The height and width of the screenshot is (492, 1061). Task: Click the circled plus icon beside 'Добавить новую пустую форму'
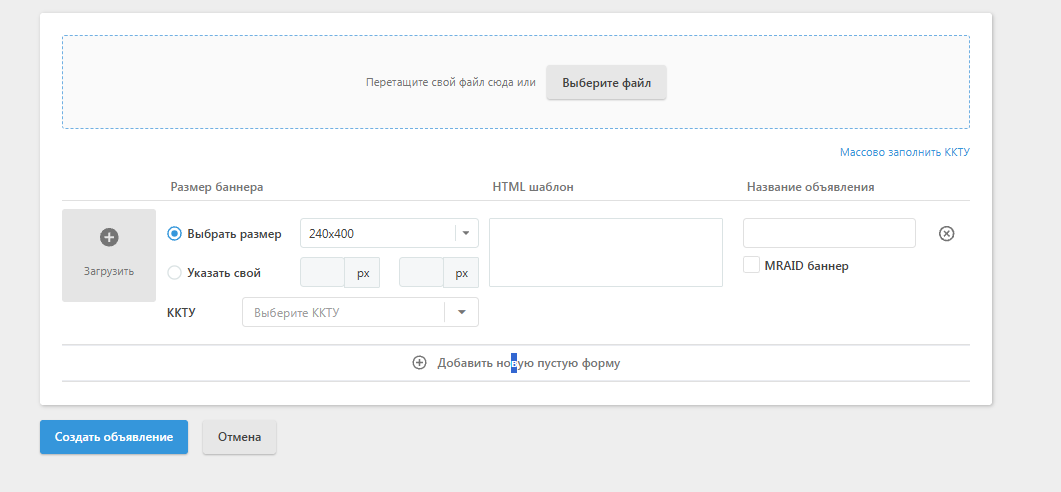(x=420, y=363)
